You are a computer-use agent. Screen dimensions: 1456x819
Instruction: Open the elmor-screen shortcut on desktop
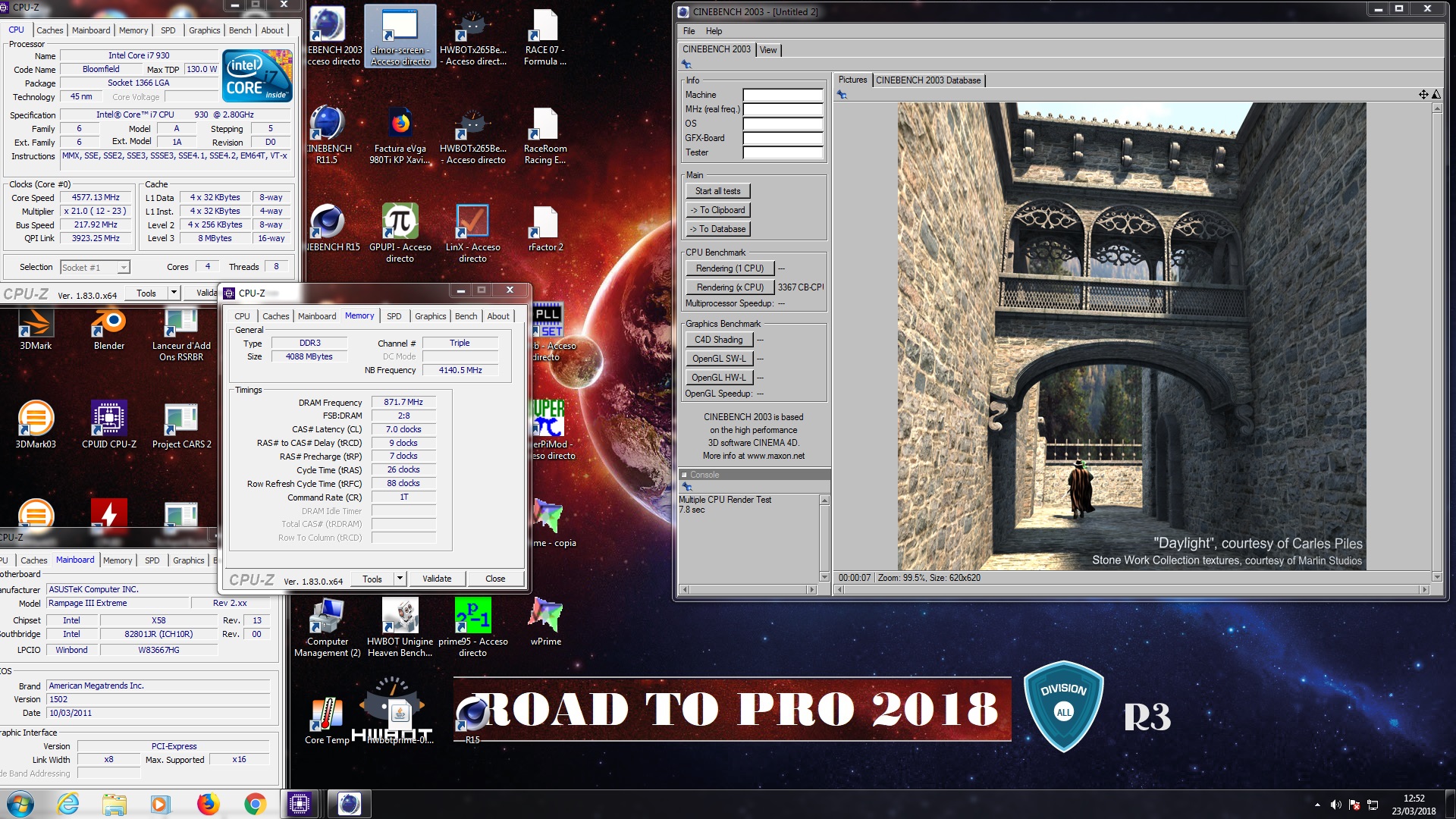tap(400, 36)
